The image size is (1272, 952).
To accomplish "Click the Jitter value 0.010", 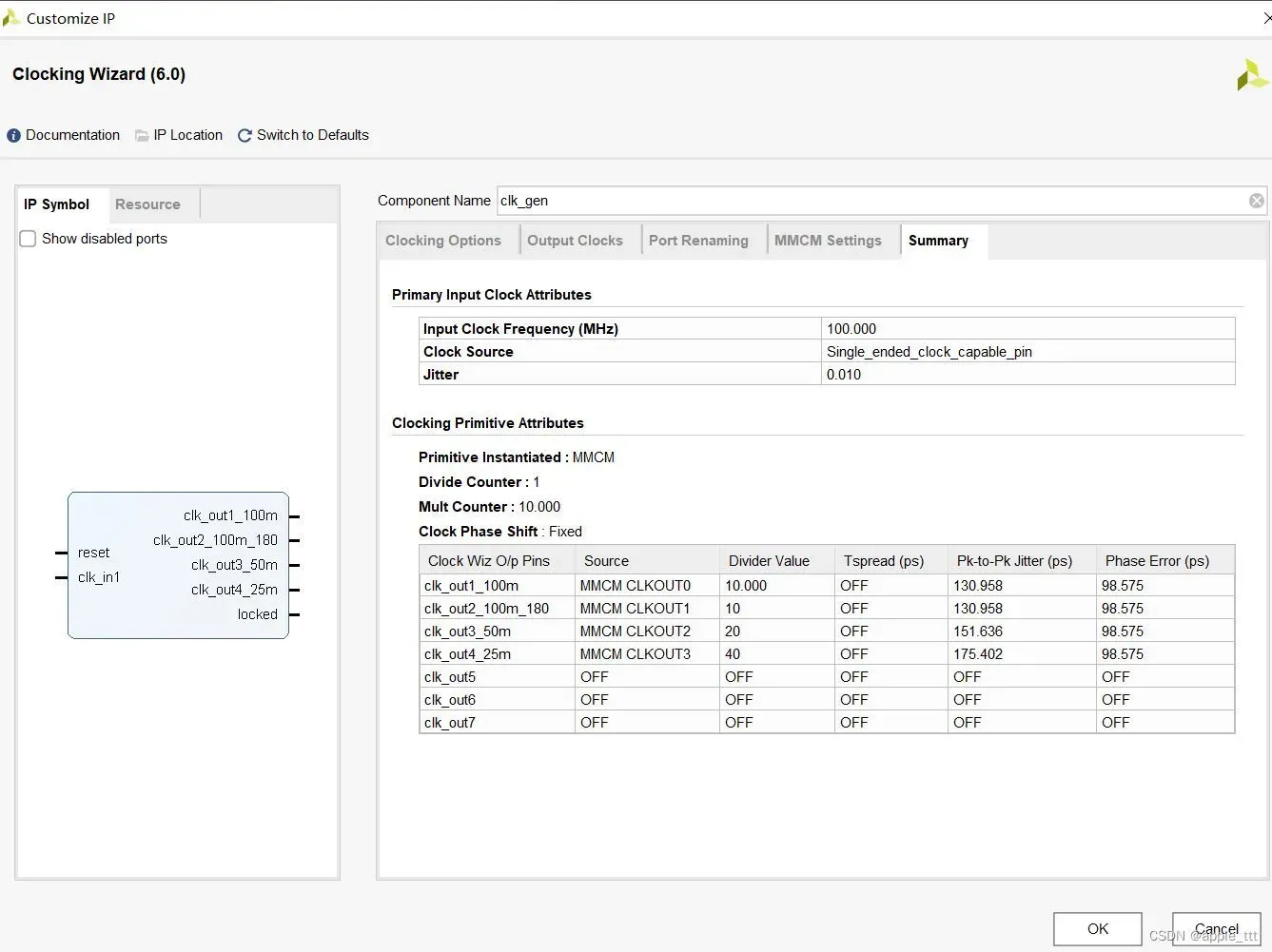I will coord(1028,375).
